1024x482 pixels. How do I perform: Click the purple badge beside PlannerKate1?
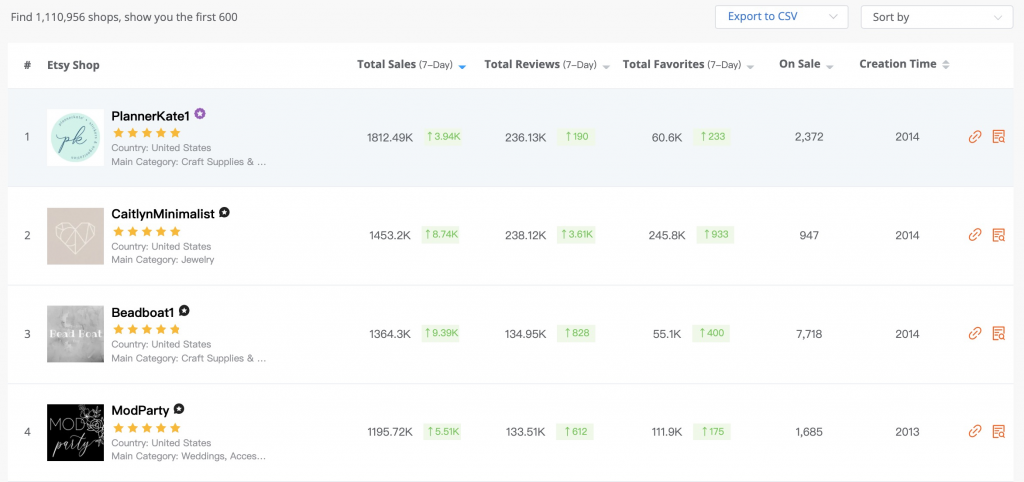click(200, 115)
